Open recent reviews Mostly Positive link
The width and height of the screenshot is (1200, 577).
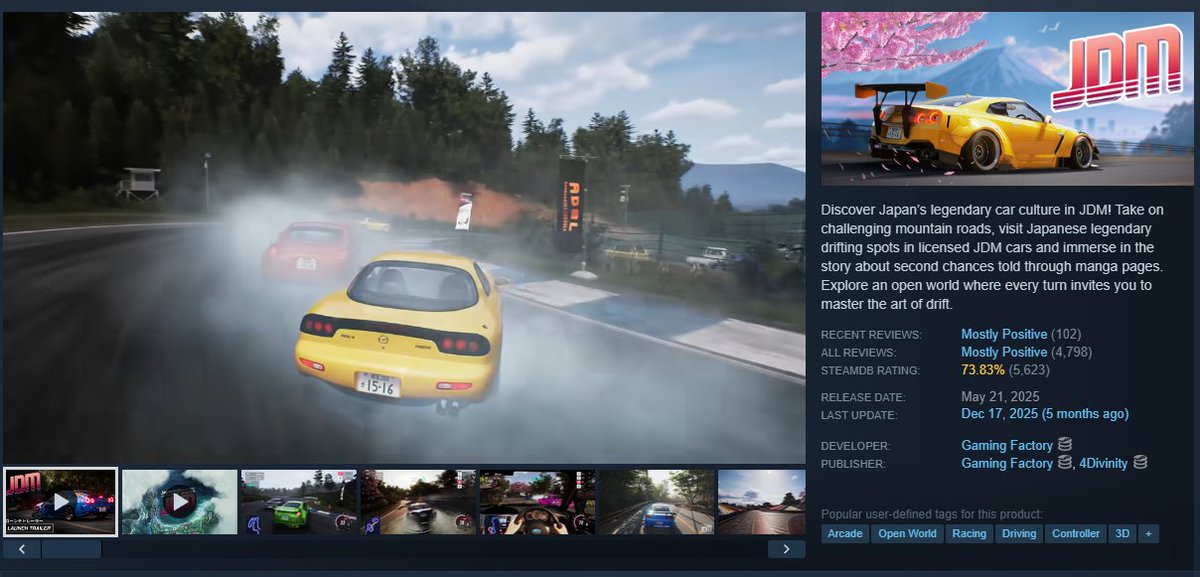[x=1004, y=334]
